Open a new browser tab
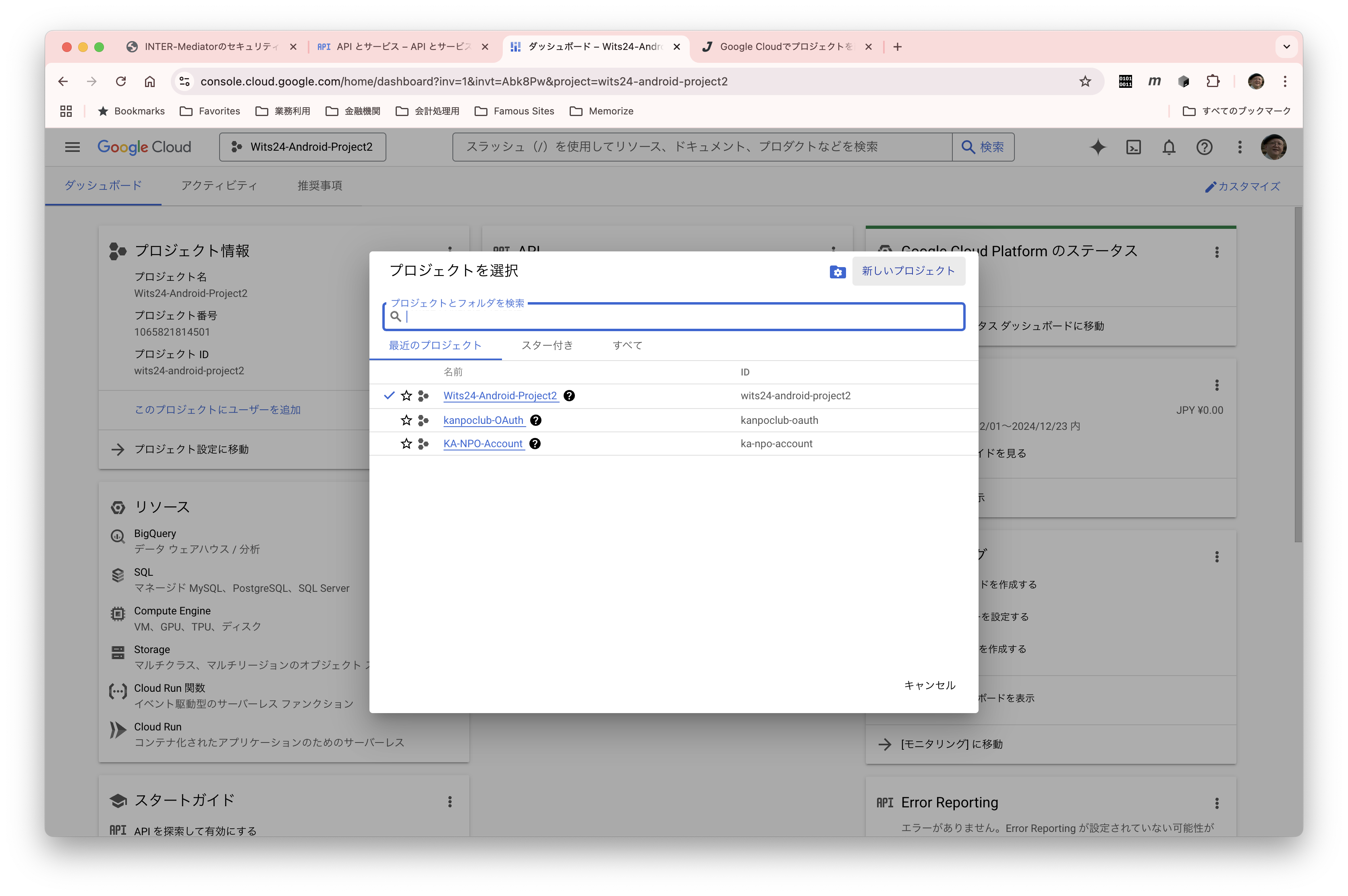Screen dimensions: 1348x896 click(897, 47)
